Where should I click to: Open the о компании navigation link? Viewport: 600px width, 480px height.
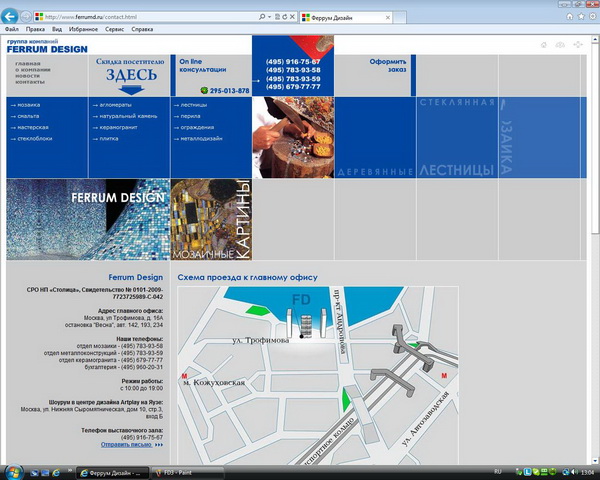(x=33, y=70)
